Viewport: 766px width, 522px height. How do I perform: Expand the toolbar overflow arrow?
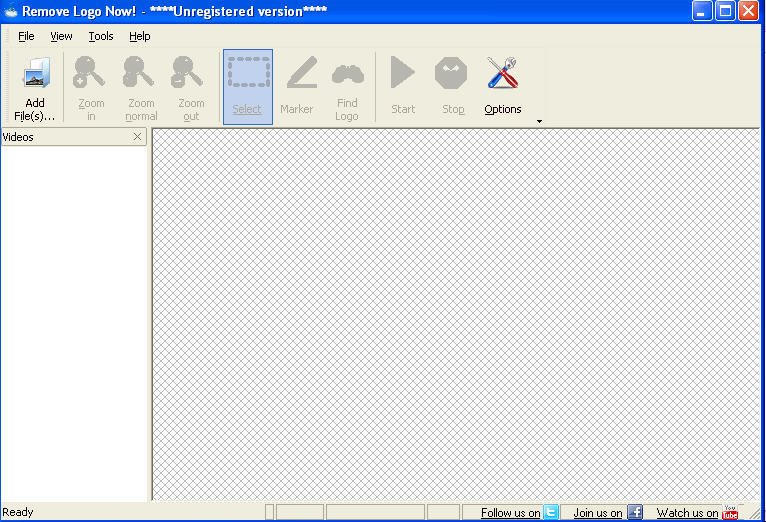click(x=539, y=121)
